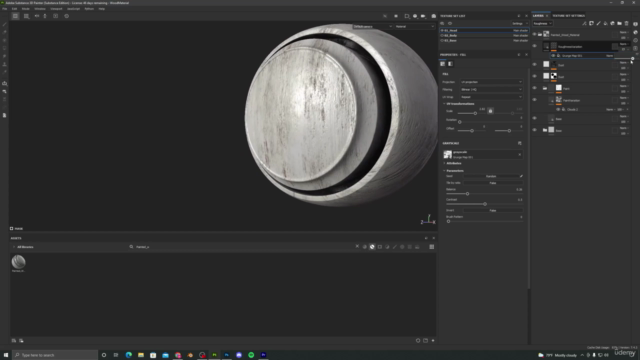Hide the Paint folder layer
640x360 pixels.
[x=534, y=88]
